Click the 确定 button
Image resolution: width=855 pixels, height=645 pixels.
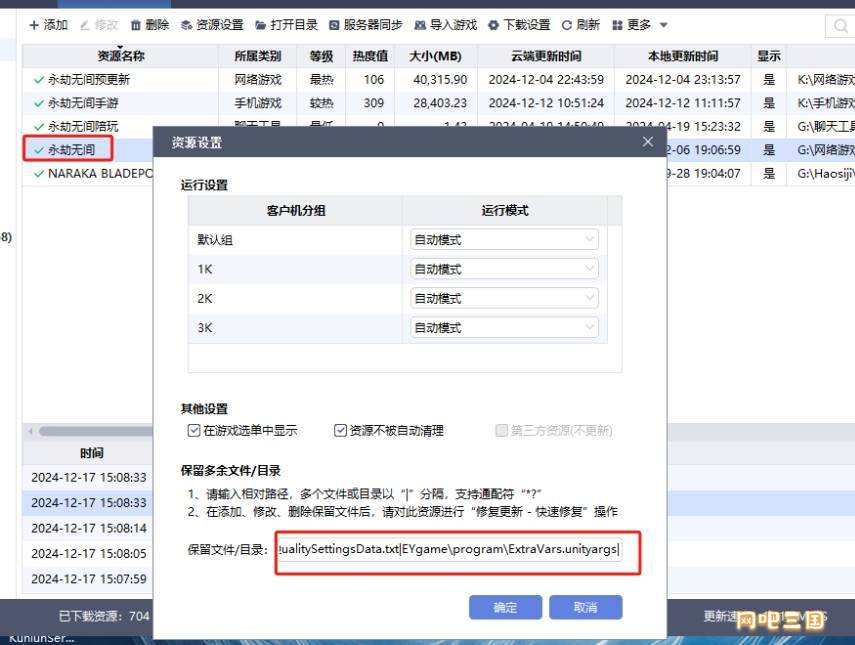click(505, 607)
